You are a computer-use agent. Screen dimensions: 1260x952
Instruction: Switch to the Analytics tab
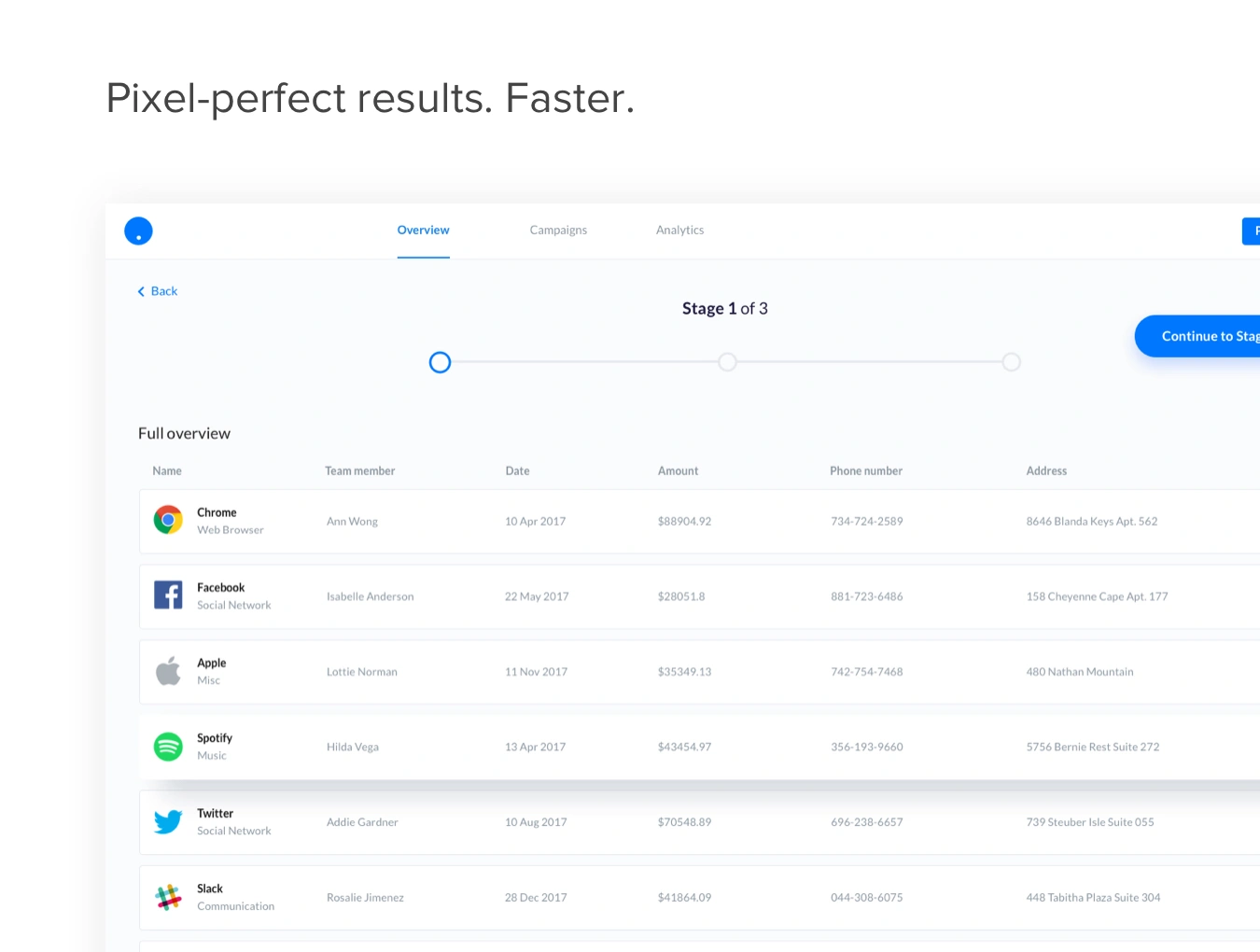coord(679,230)
